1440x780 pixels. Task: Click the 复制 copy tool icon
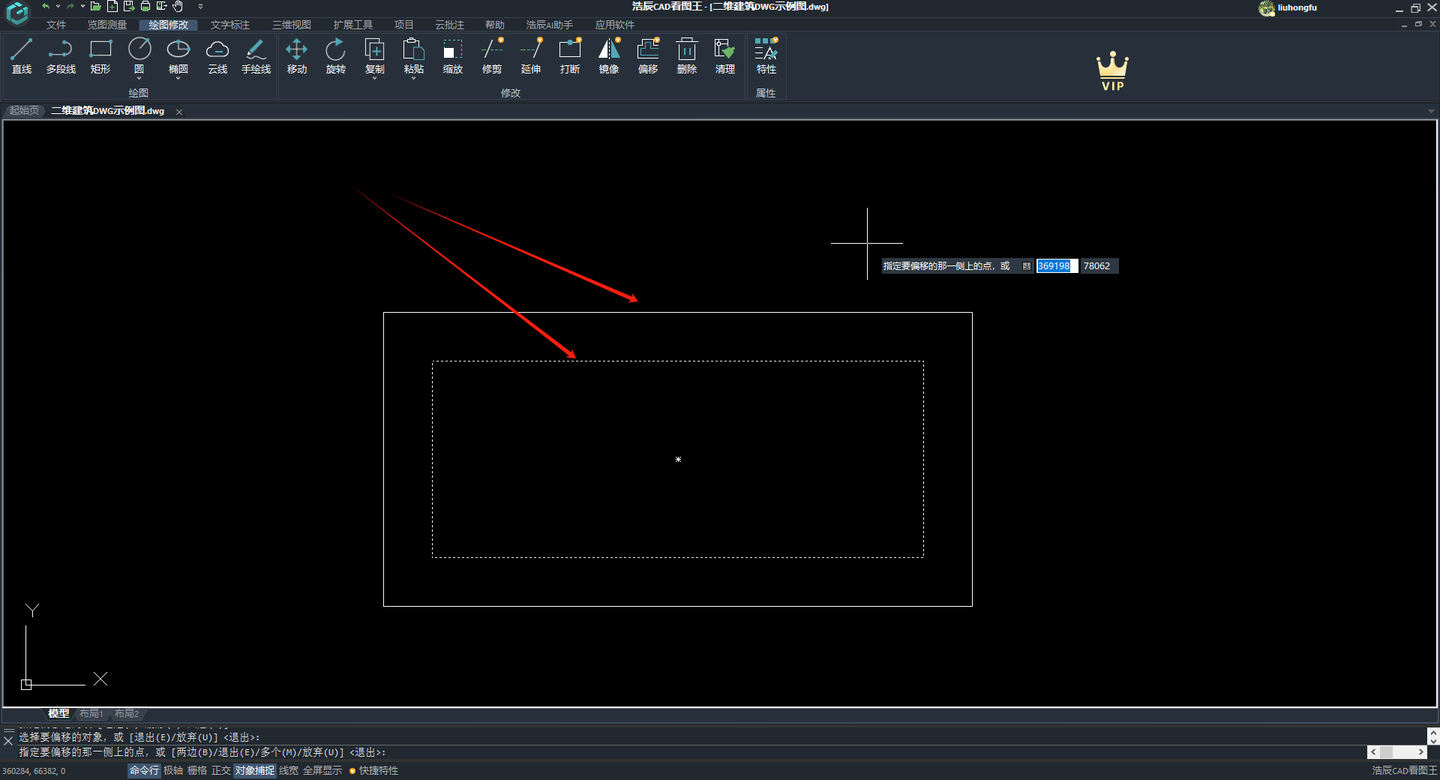click(x=374, y=49)
